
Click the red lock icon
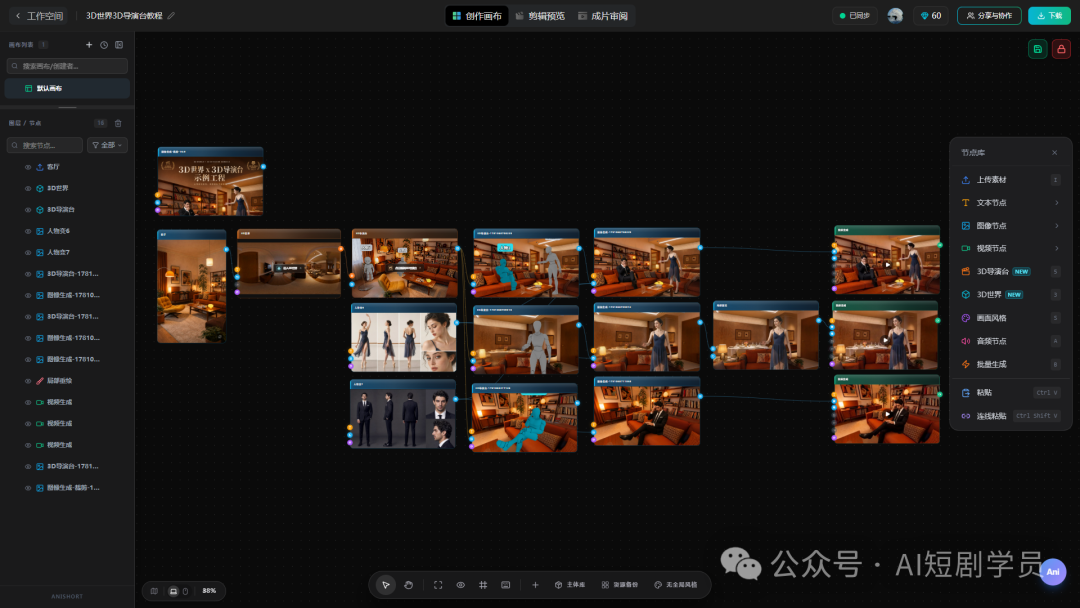1061,49
